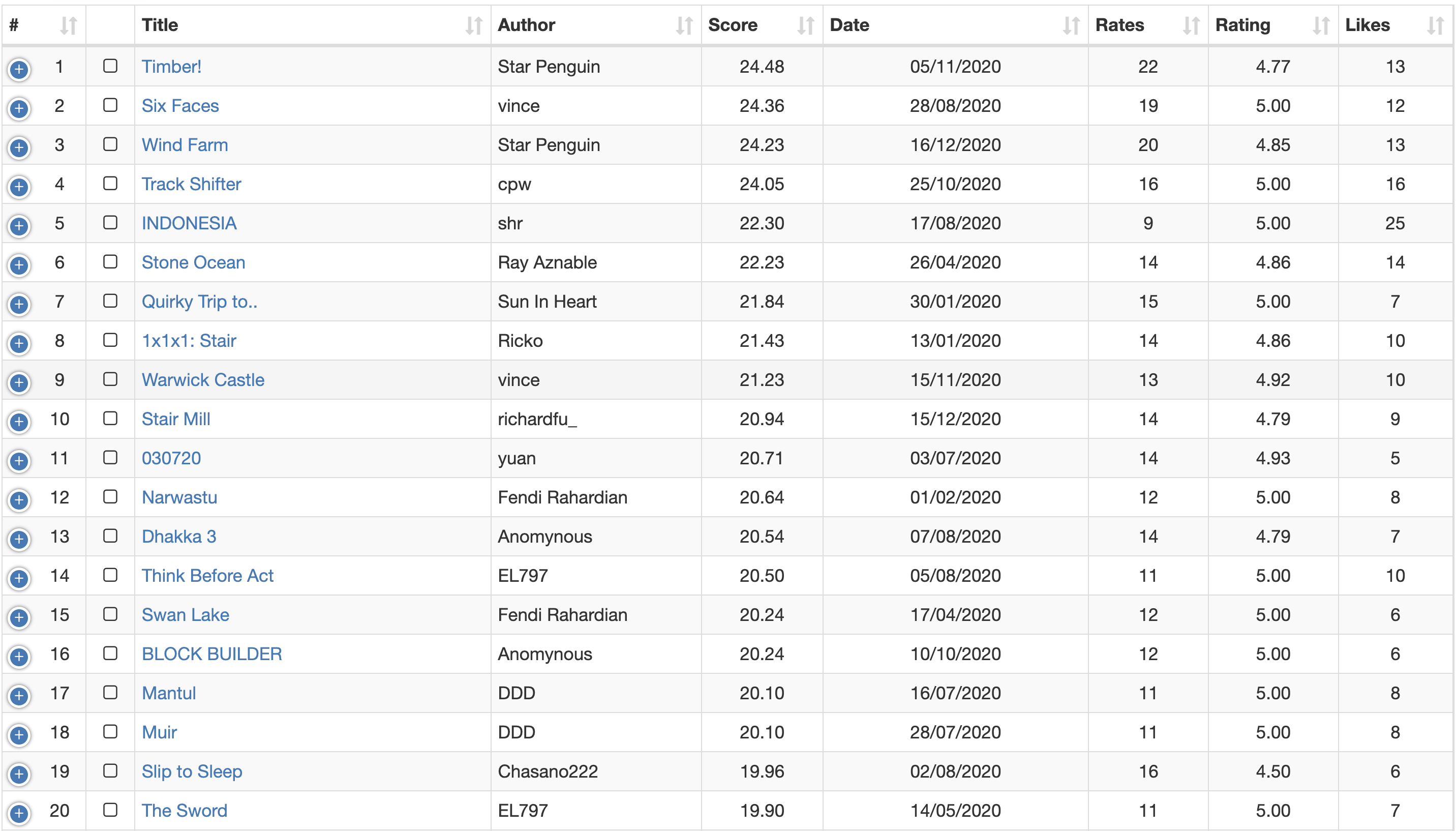The image size is (1456, 831).
Task: Expand row 20 The Sword with plus
Action: click(19, 813)
